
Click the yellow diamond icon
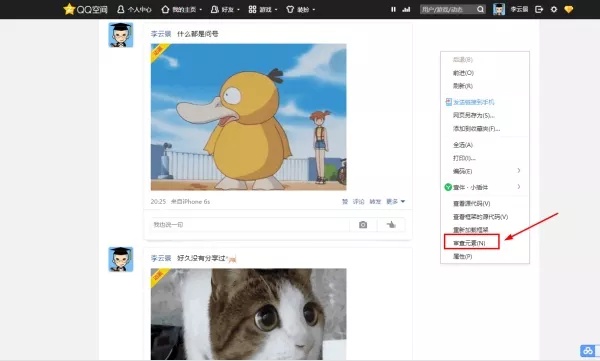[x=569, y=9]
